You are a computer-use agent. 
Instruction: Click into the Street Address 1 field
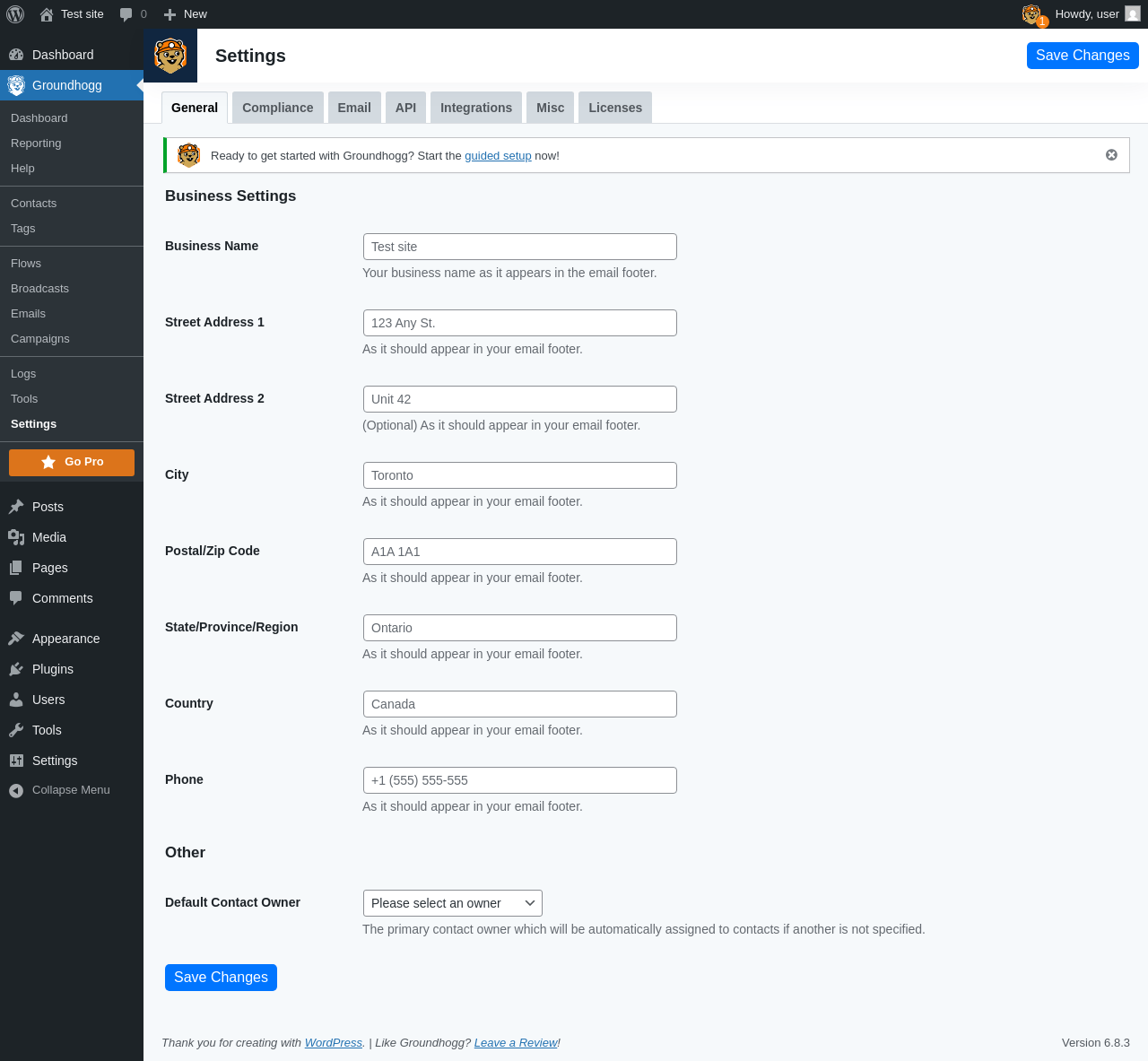[x=520, y=323]
